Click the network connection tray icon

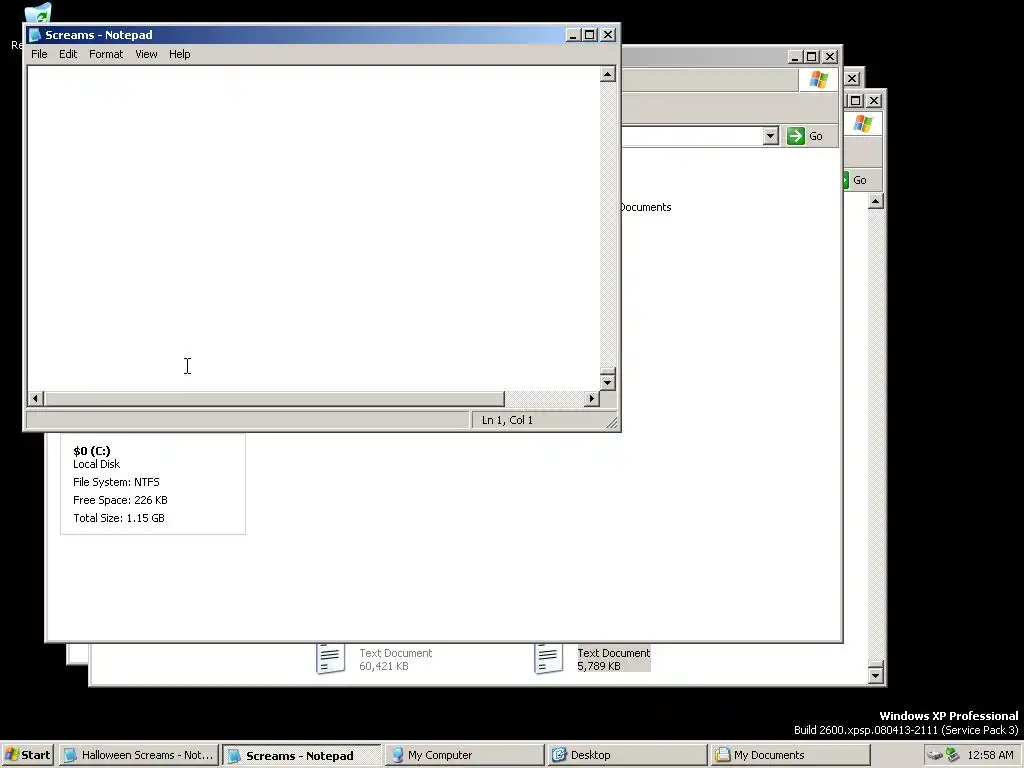[x=952, y=755]
